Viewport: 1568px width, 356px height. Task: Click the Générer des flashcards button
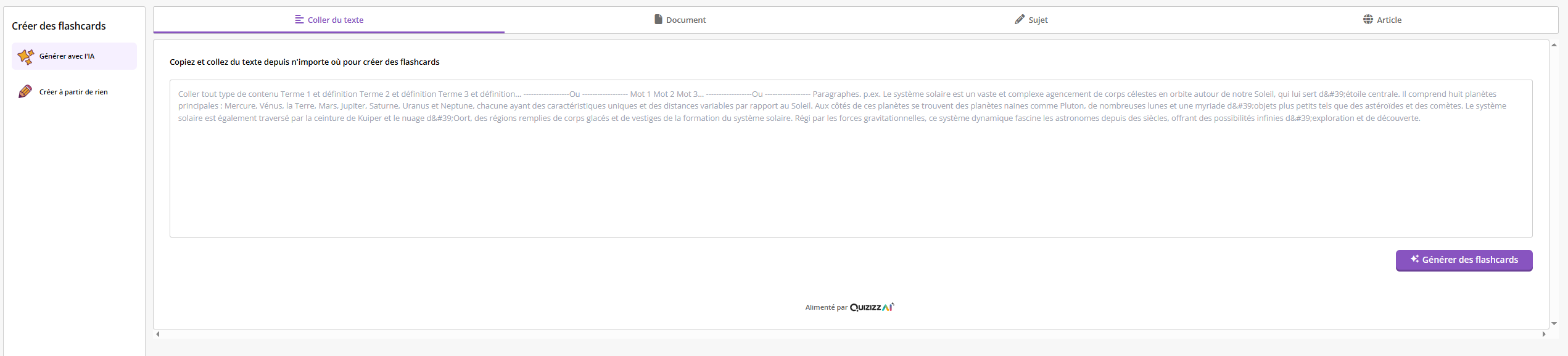pyautogui.click(x=1464, y=260)
